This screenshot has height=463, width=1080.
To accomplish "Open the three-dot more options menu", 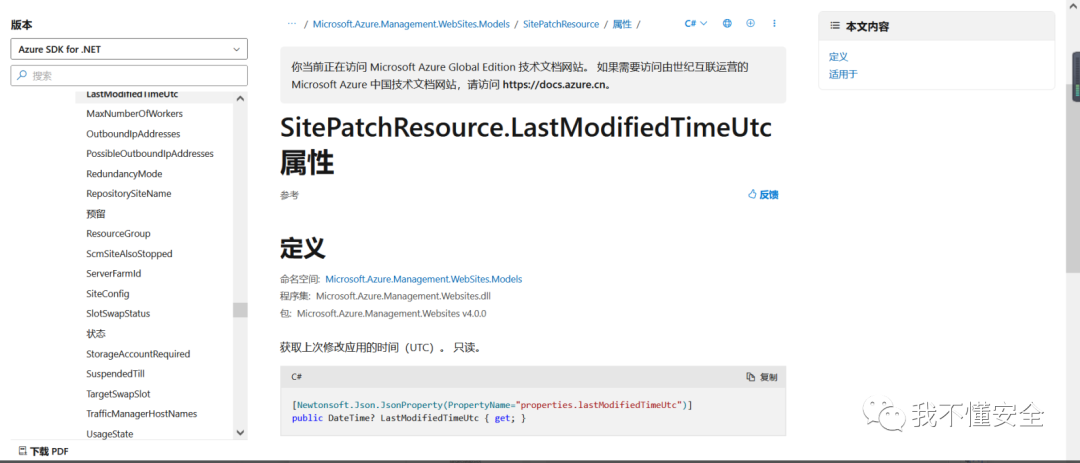I will point(774,23).
